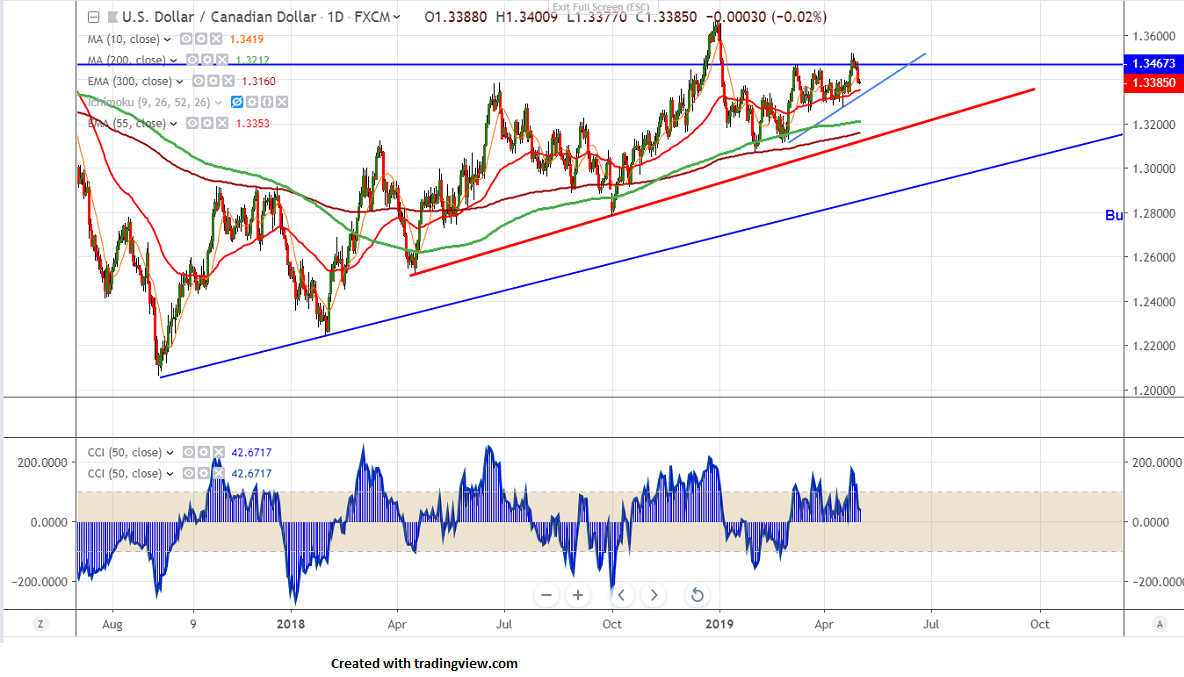The image size is (1184, 677).
Task: Reset the chart view with circular arrow
Action: point(697,595)
